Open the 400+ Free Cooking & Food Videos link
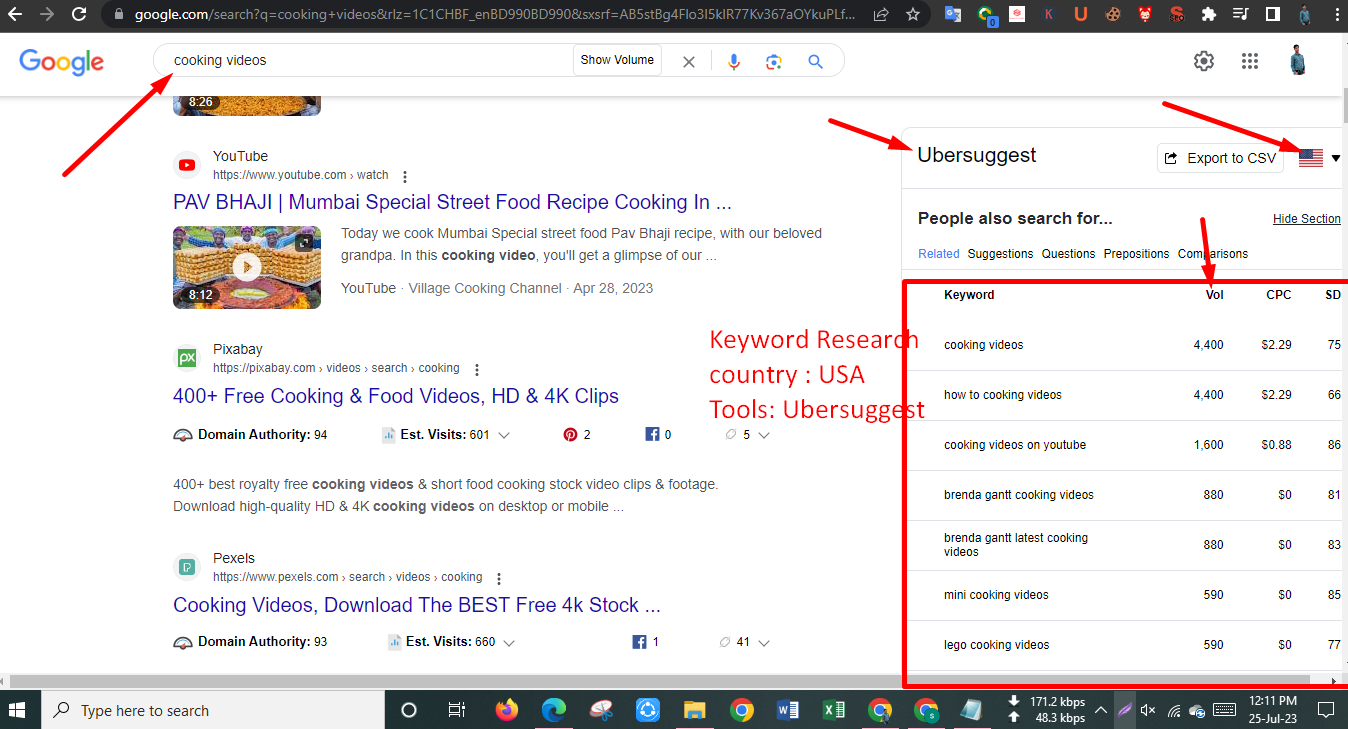 click(396, 396)
